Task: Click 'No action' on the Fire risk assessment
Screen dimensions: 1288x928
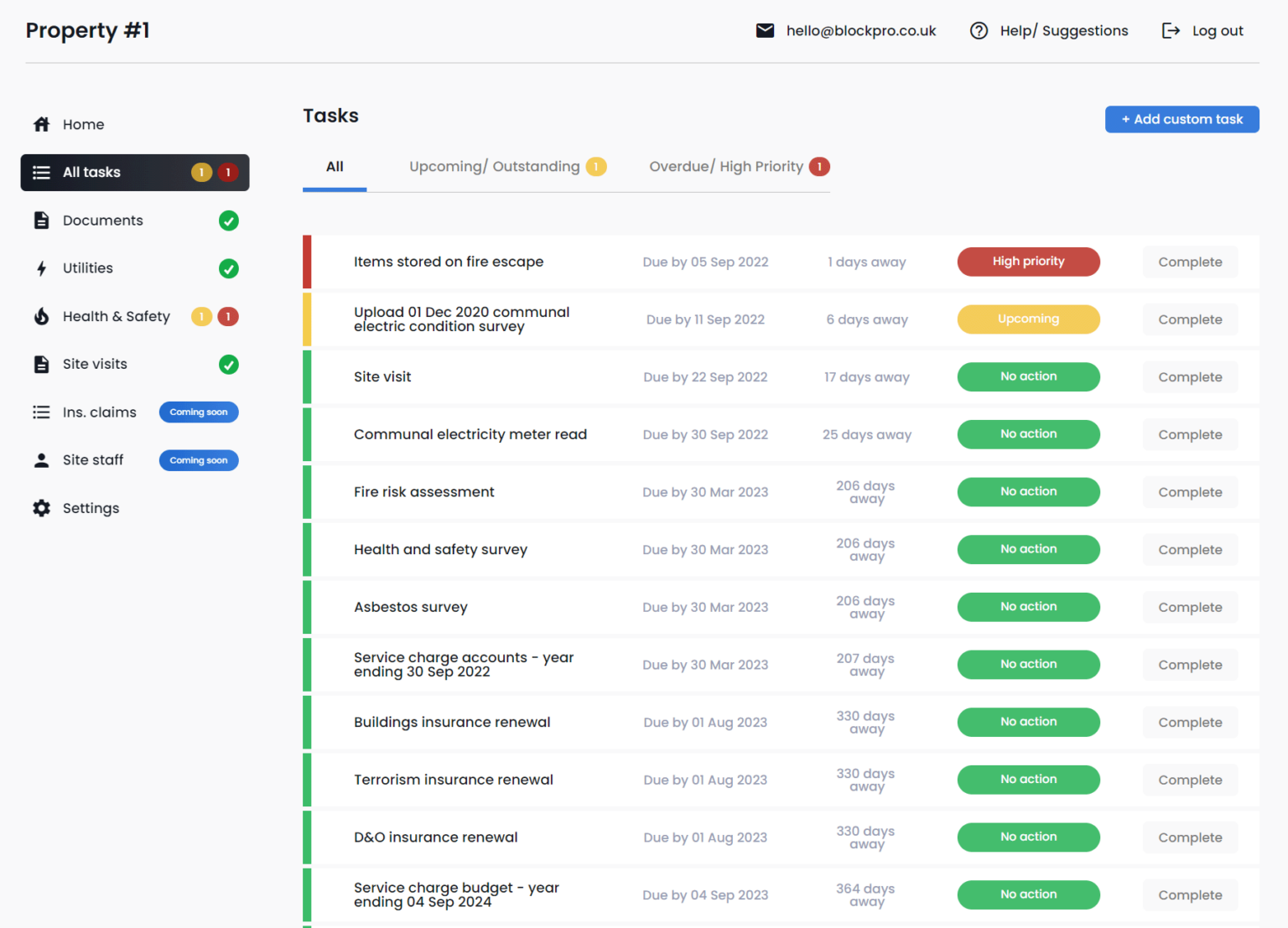Action: click(1028, 492)
